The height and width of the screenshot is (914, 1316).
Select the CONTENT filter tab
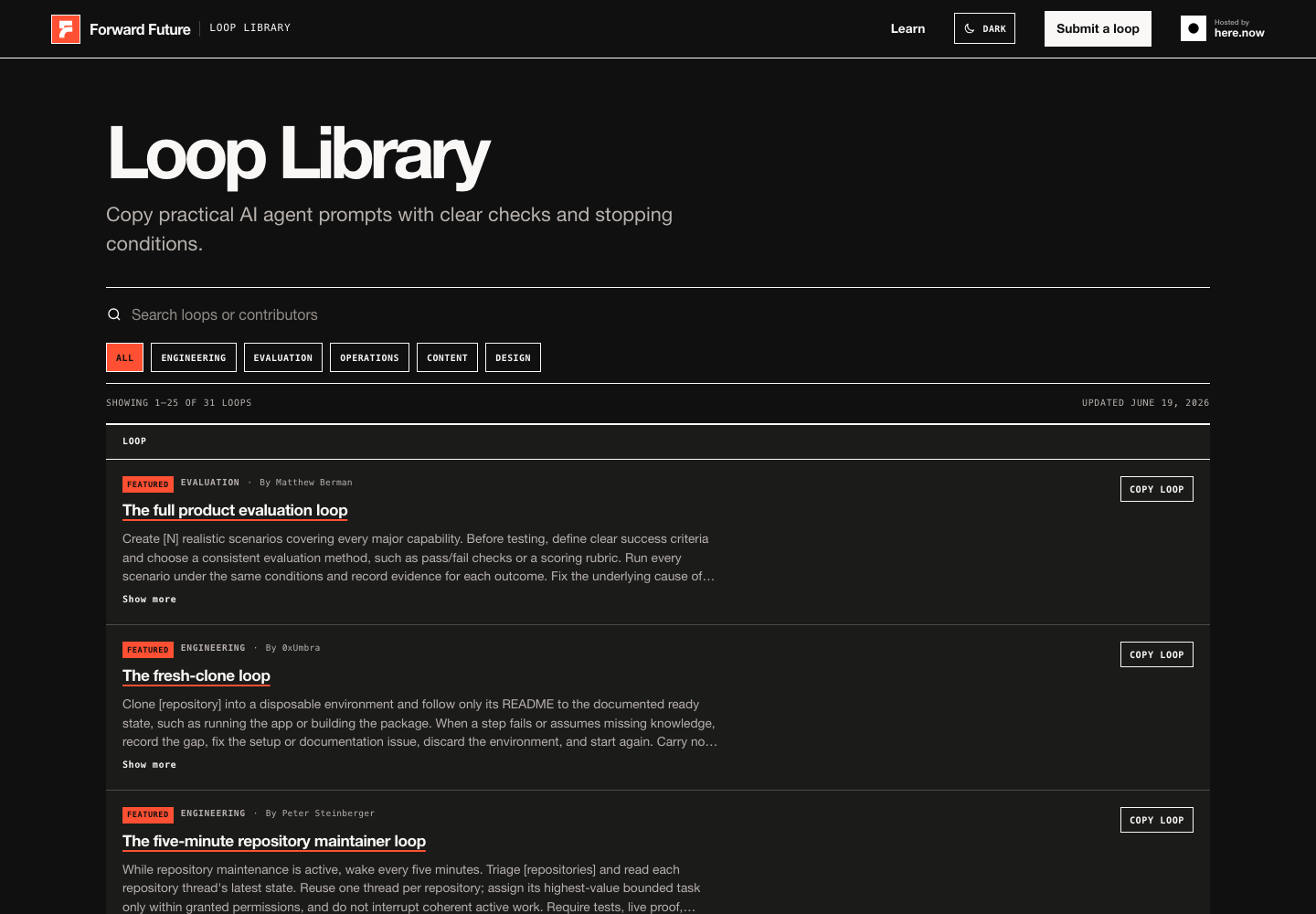pos(447,357)
